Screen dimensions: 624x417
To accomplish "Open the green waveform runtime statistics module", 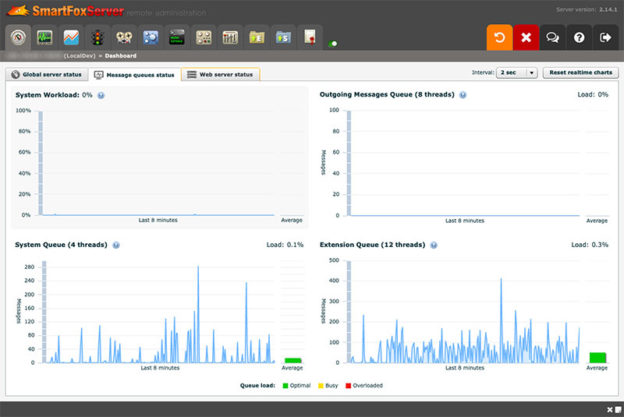I will pos(45,37).
